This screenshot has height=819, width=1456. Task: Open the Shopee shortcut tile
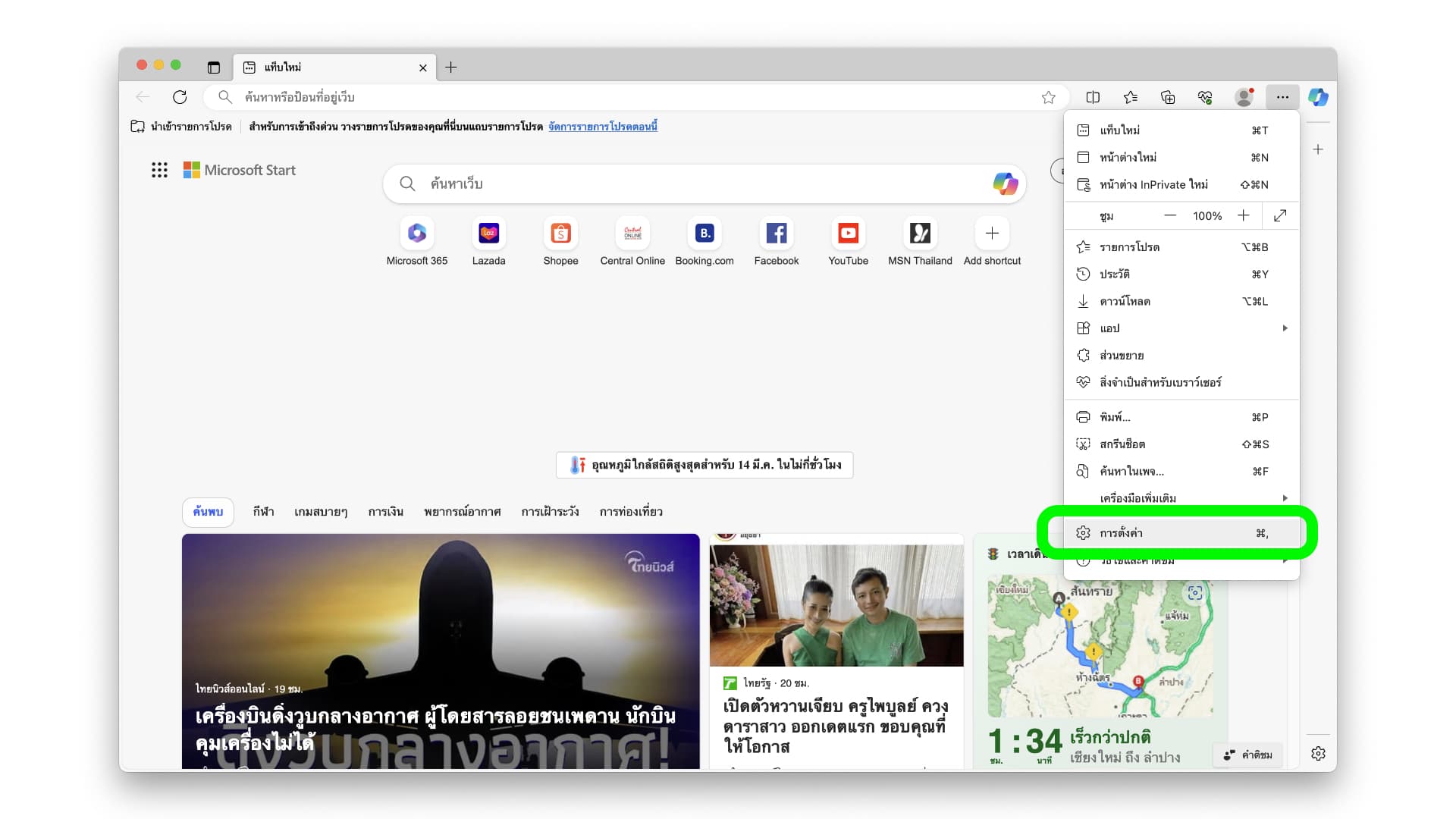pyautogui.click(x=560, y=234)
